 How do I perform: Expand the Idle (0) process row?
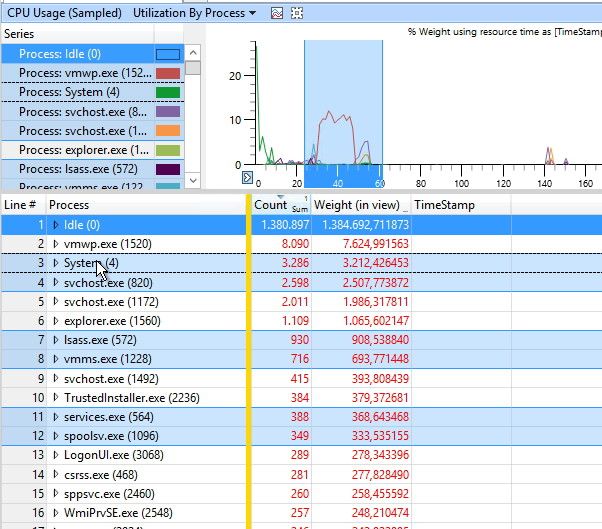(55, 225)
